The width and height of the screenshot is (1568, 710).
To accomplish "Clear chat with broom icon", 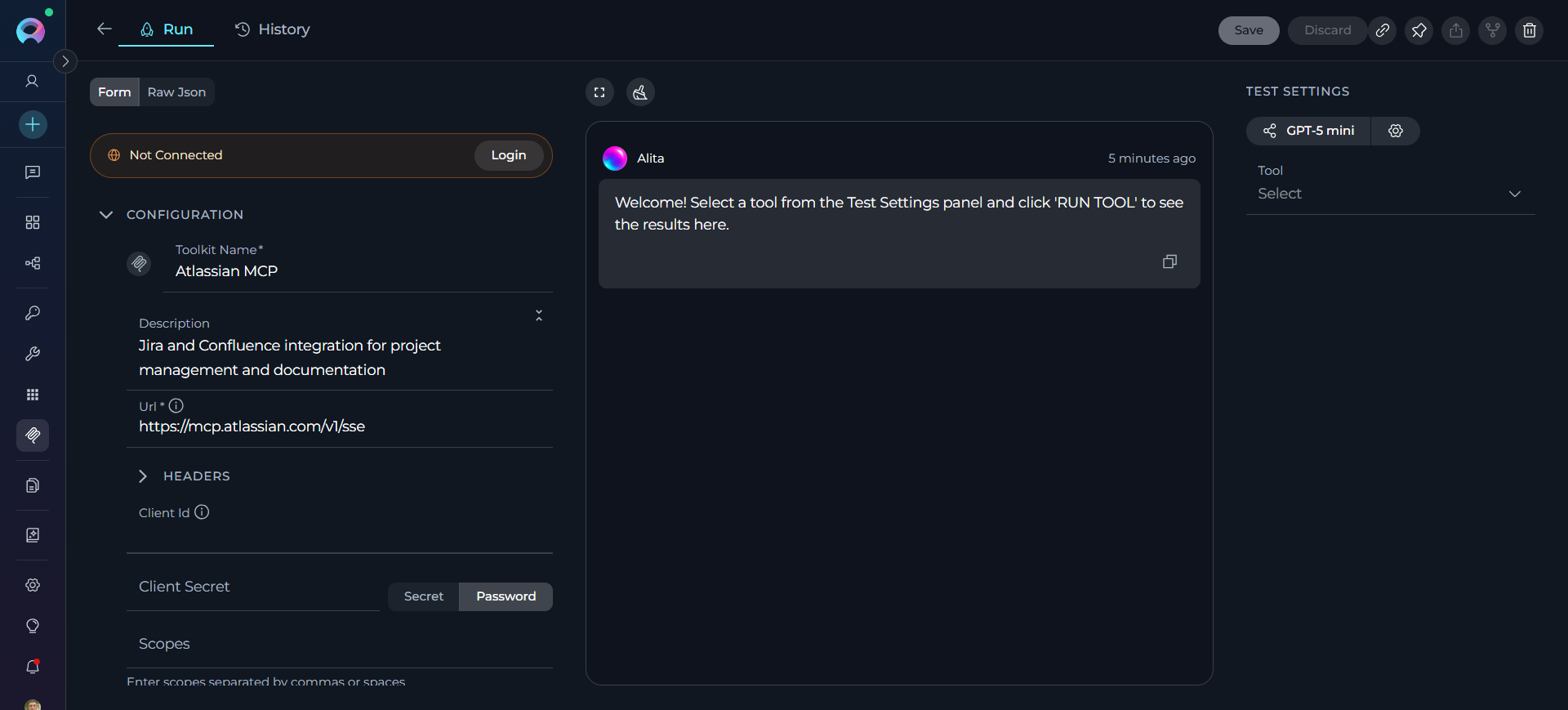I will pyautogui.click(x=640, y=92).
